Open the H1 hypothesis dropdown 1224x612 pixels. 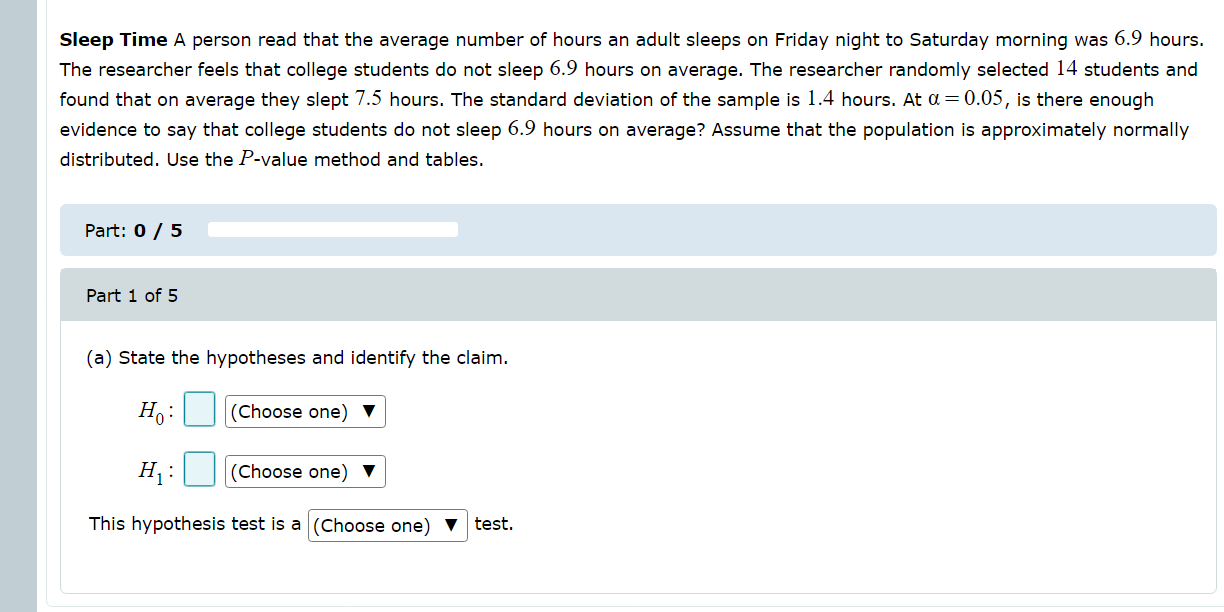304,470
